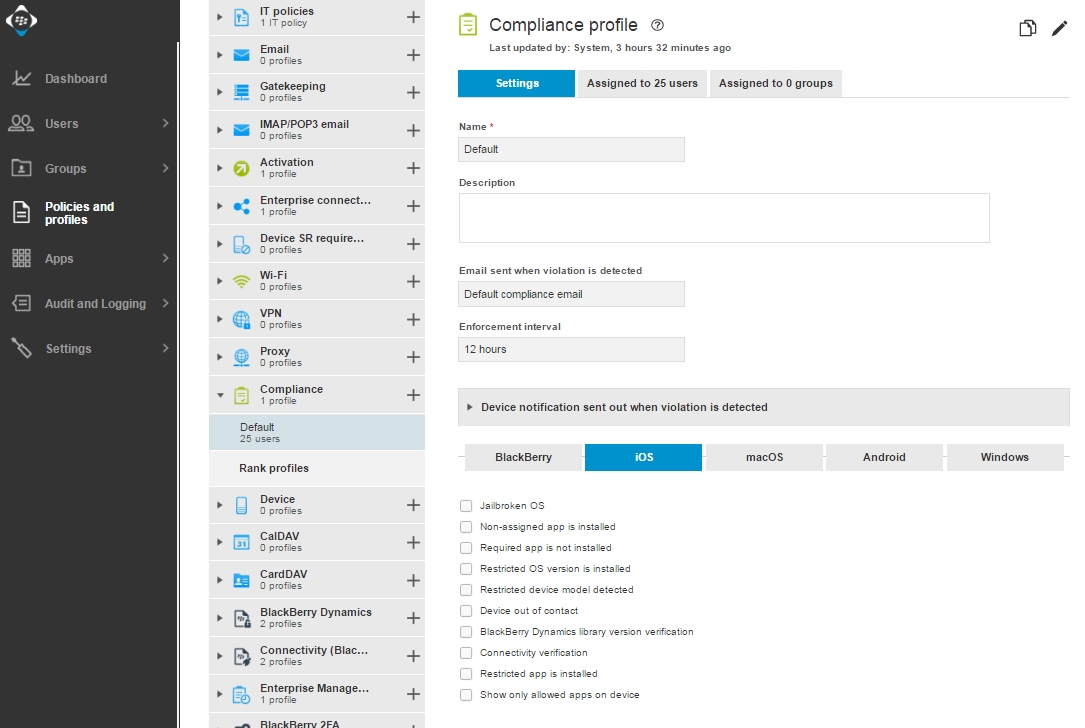
Task: Open the Assigned to 25 users tab
Action: pos(642,83)
